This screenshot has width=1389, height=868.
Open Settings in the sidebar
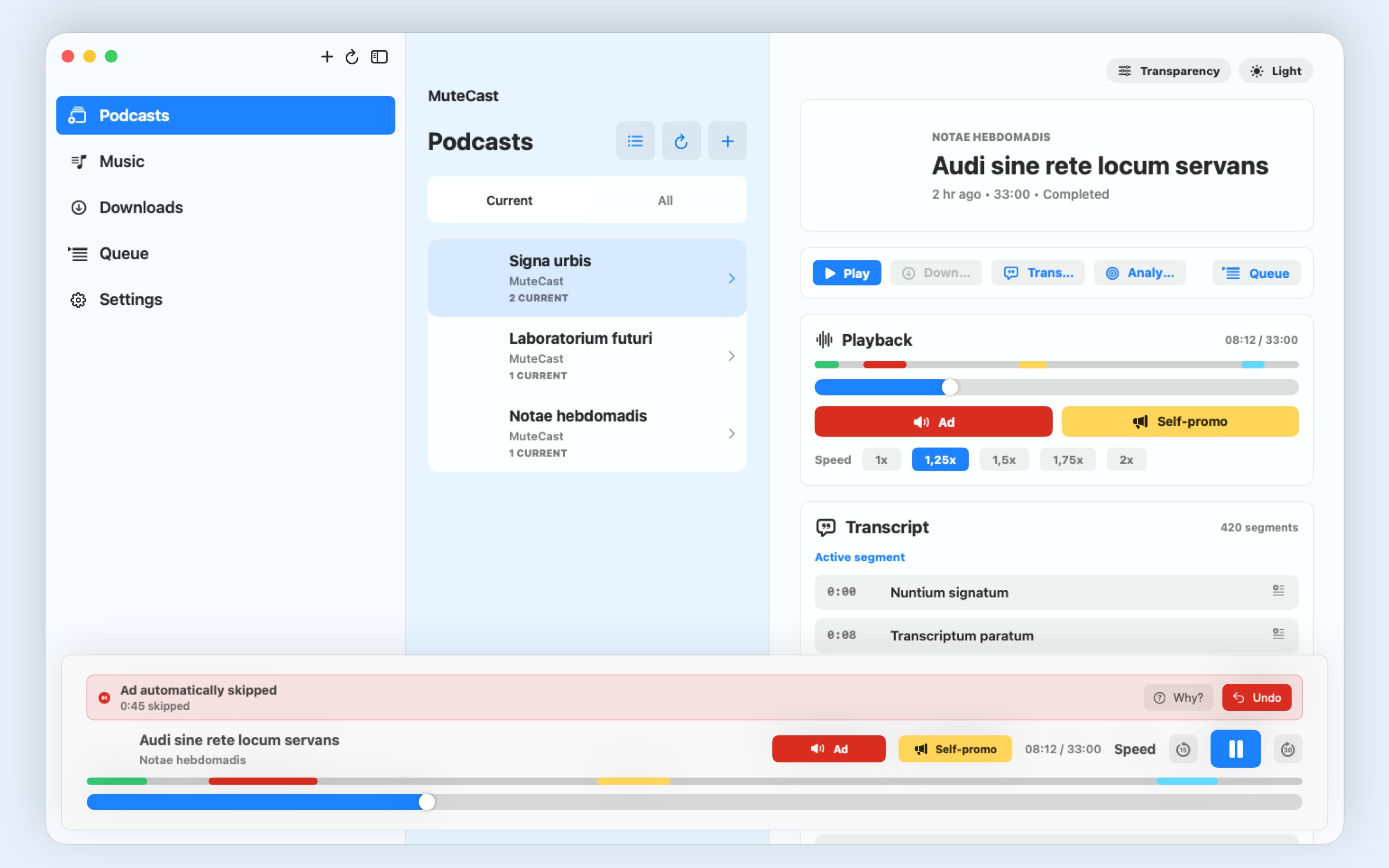coord(226,299)
